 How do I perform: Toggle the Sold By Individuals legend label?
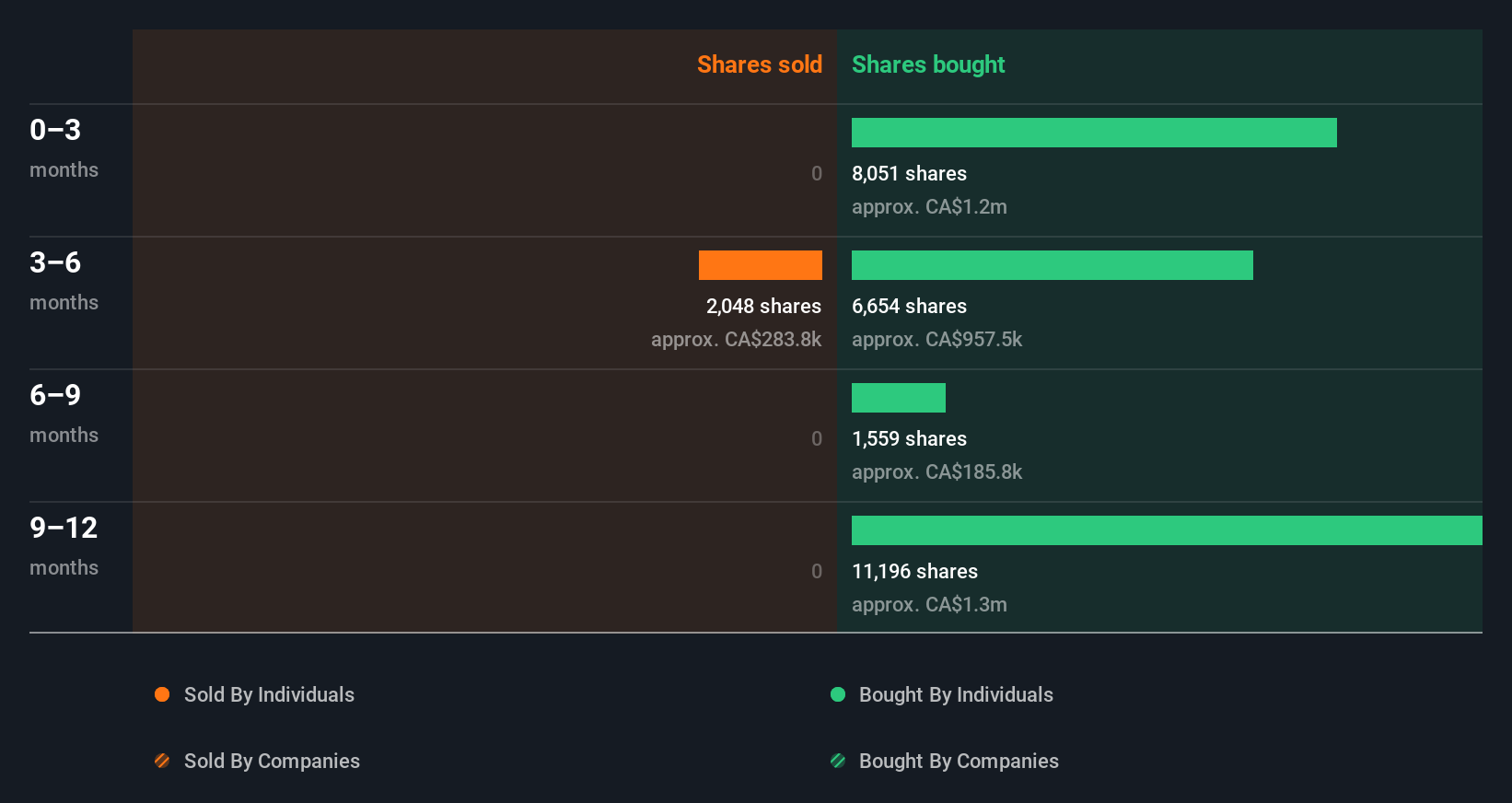[269, 694]
